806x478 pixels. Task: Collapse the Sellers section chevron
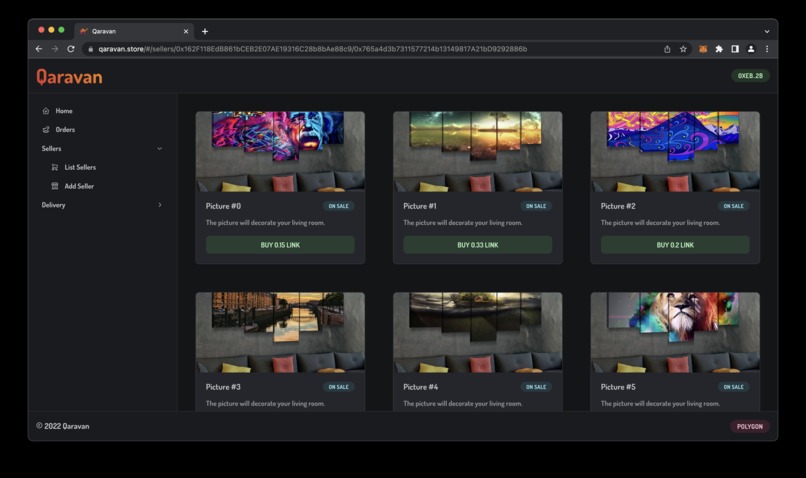point(159,149)
